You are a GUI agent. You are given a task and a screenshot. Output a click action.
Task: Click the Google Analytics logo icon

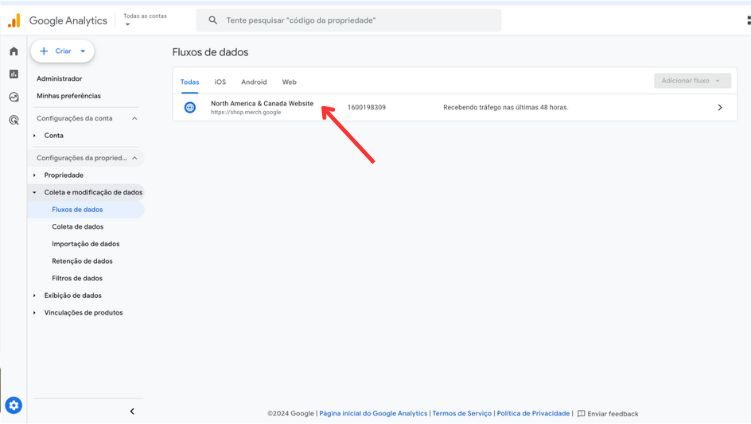[x=14, y=21]
